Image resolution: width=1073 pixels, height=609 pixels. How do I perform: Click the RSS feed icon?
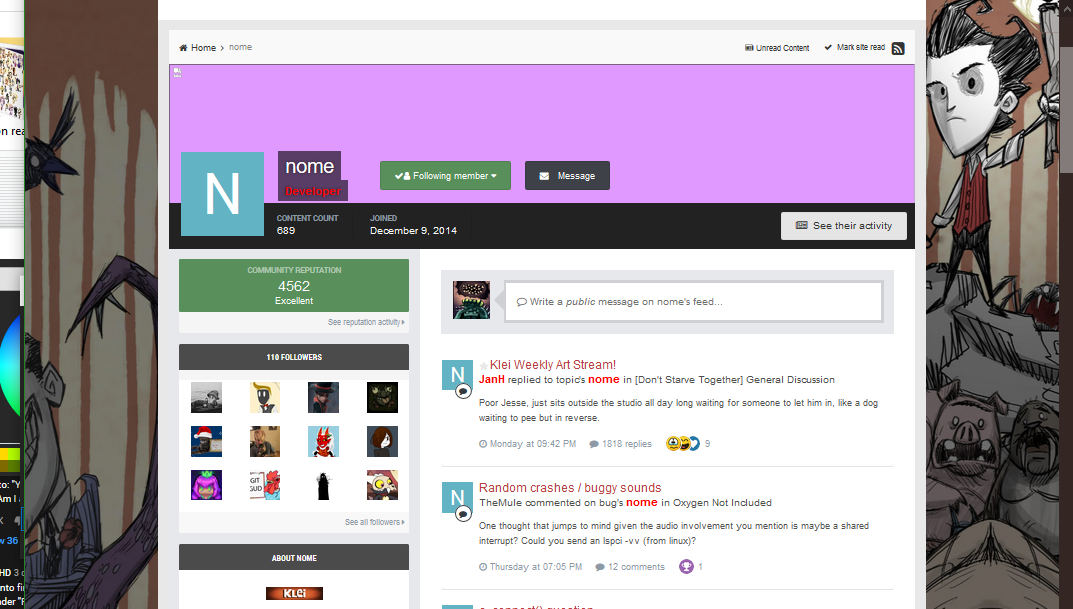pos(898,48)
